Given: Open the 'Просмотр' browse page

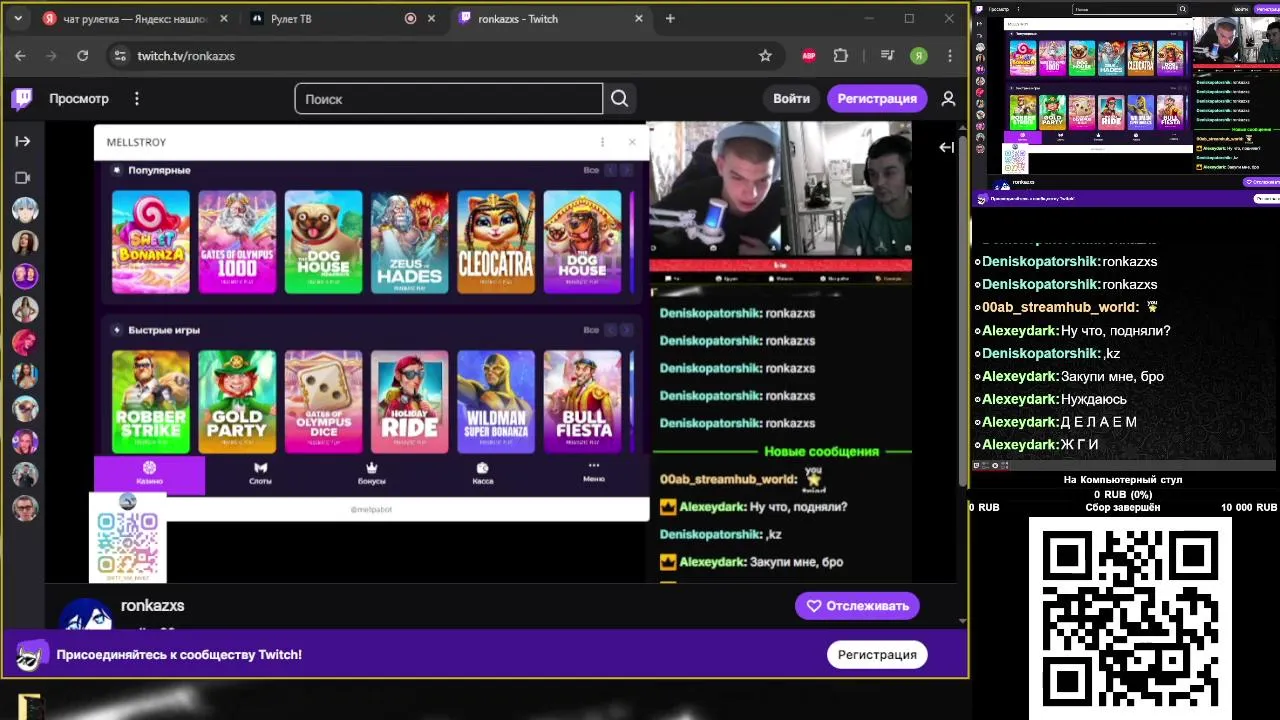Looking at the screenshot, I should click(x=79, y=98).
